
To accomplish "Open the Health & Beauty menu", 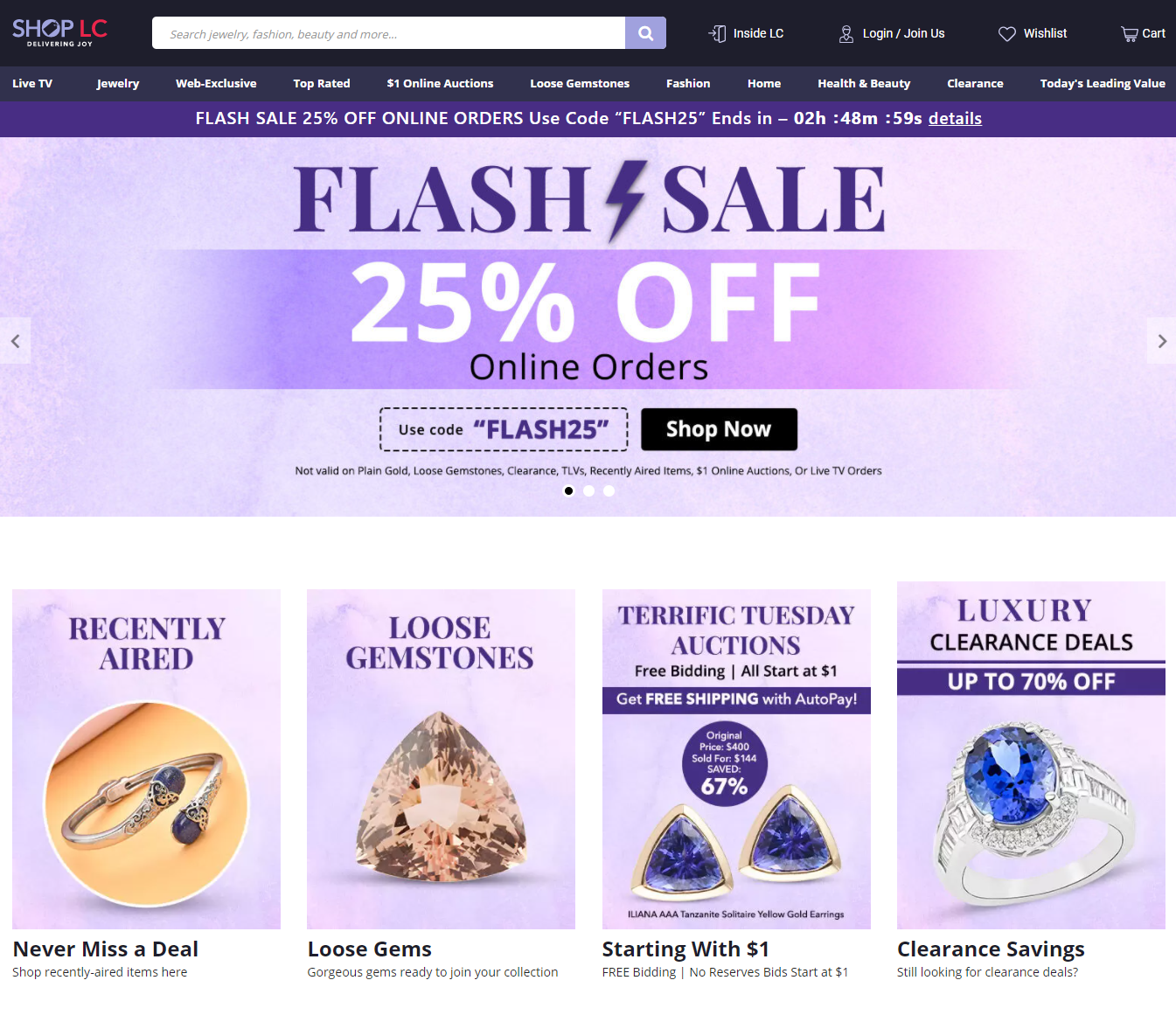I will 864,83.
